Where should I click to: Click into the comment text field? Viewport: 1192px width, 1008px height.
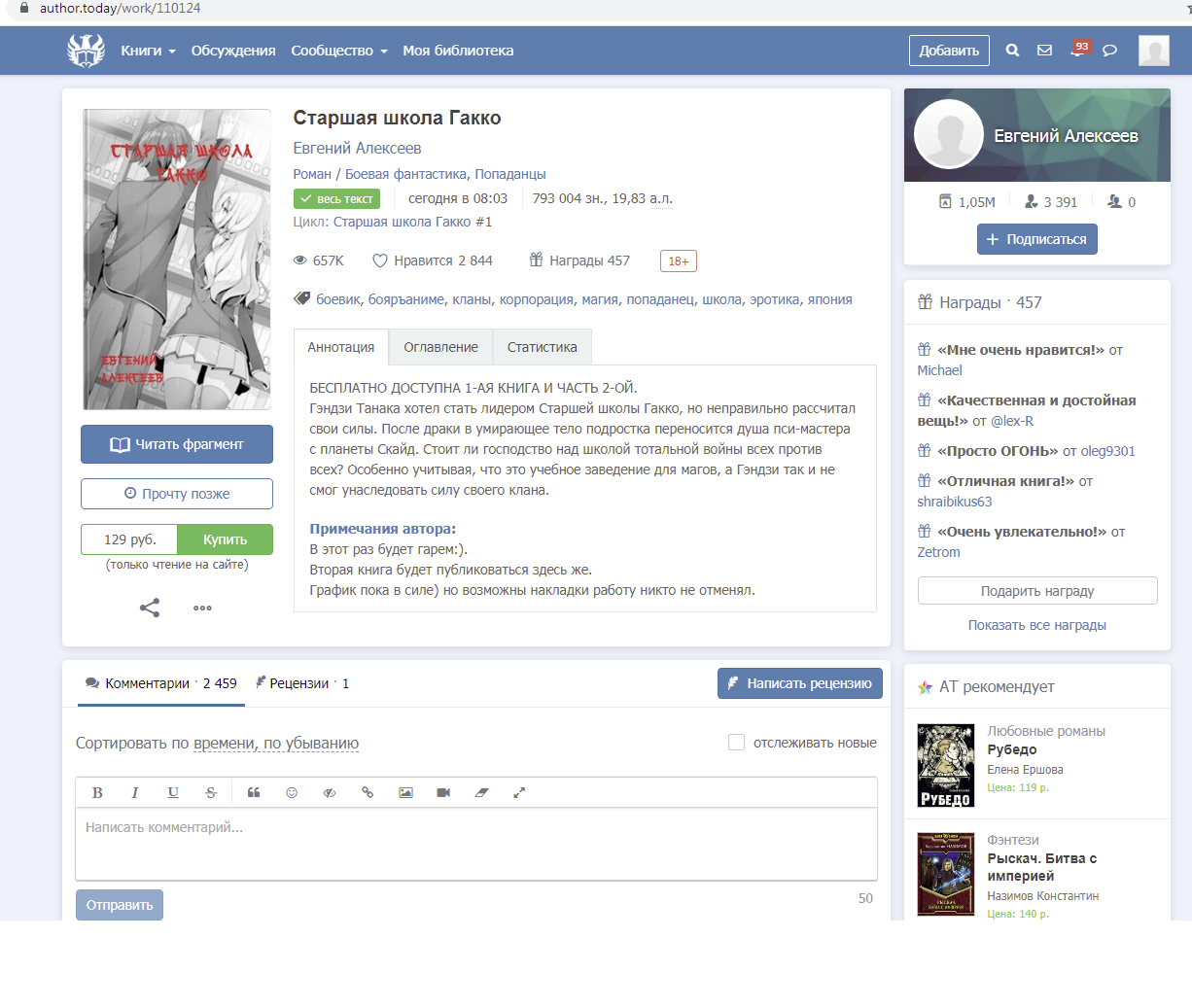476,843
